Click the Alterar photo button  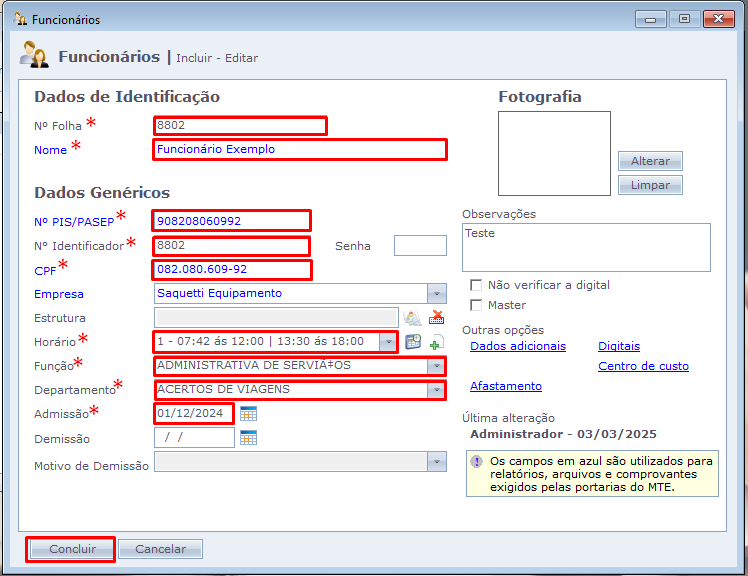(x=650, y=161)
